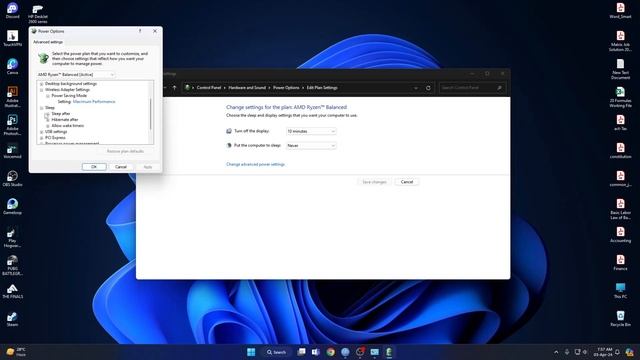Click Control Panel in the breadcrumb

[209, 88]
